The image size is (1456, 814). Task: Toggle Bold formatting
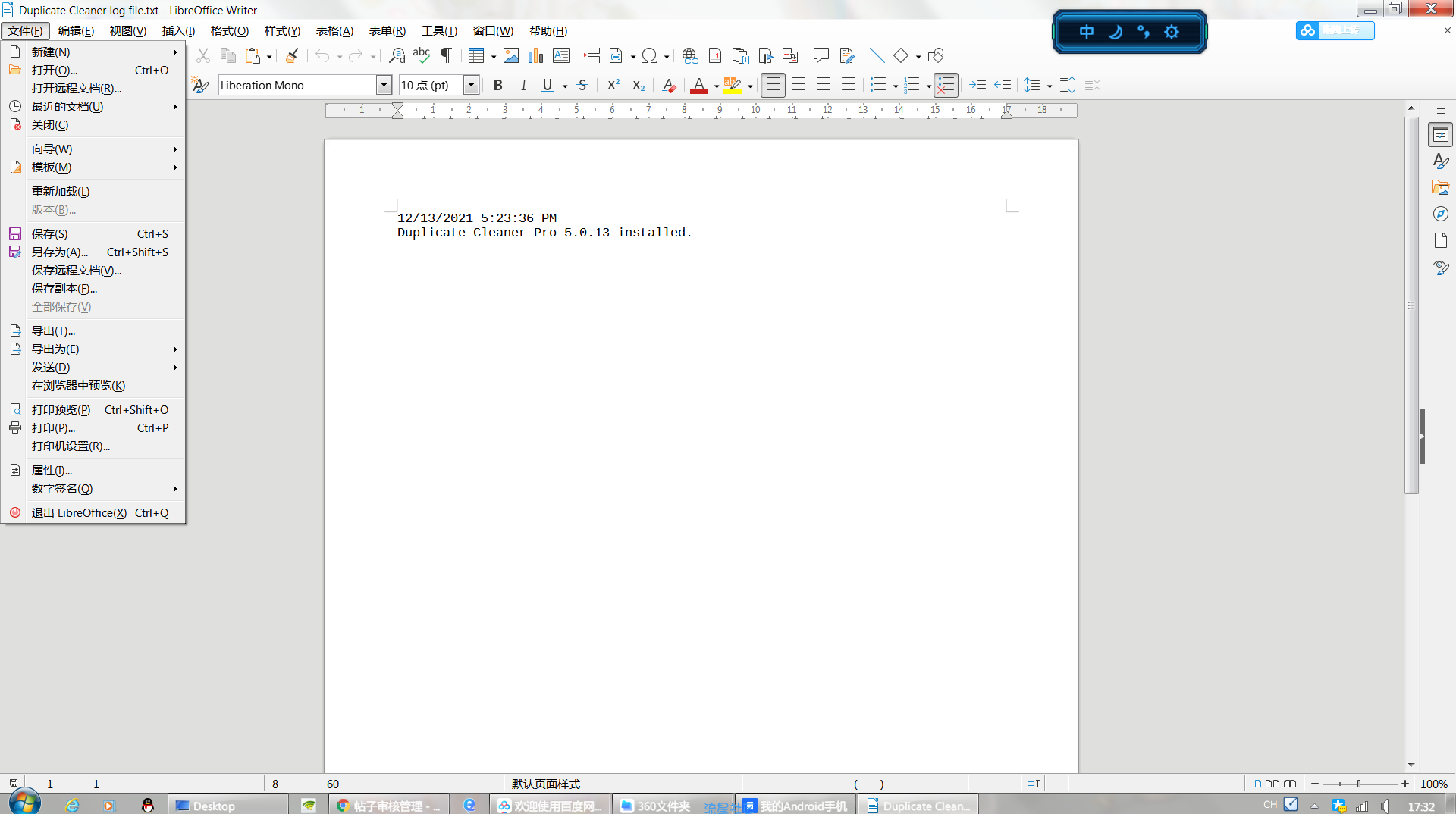point(498,85)
